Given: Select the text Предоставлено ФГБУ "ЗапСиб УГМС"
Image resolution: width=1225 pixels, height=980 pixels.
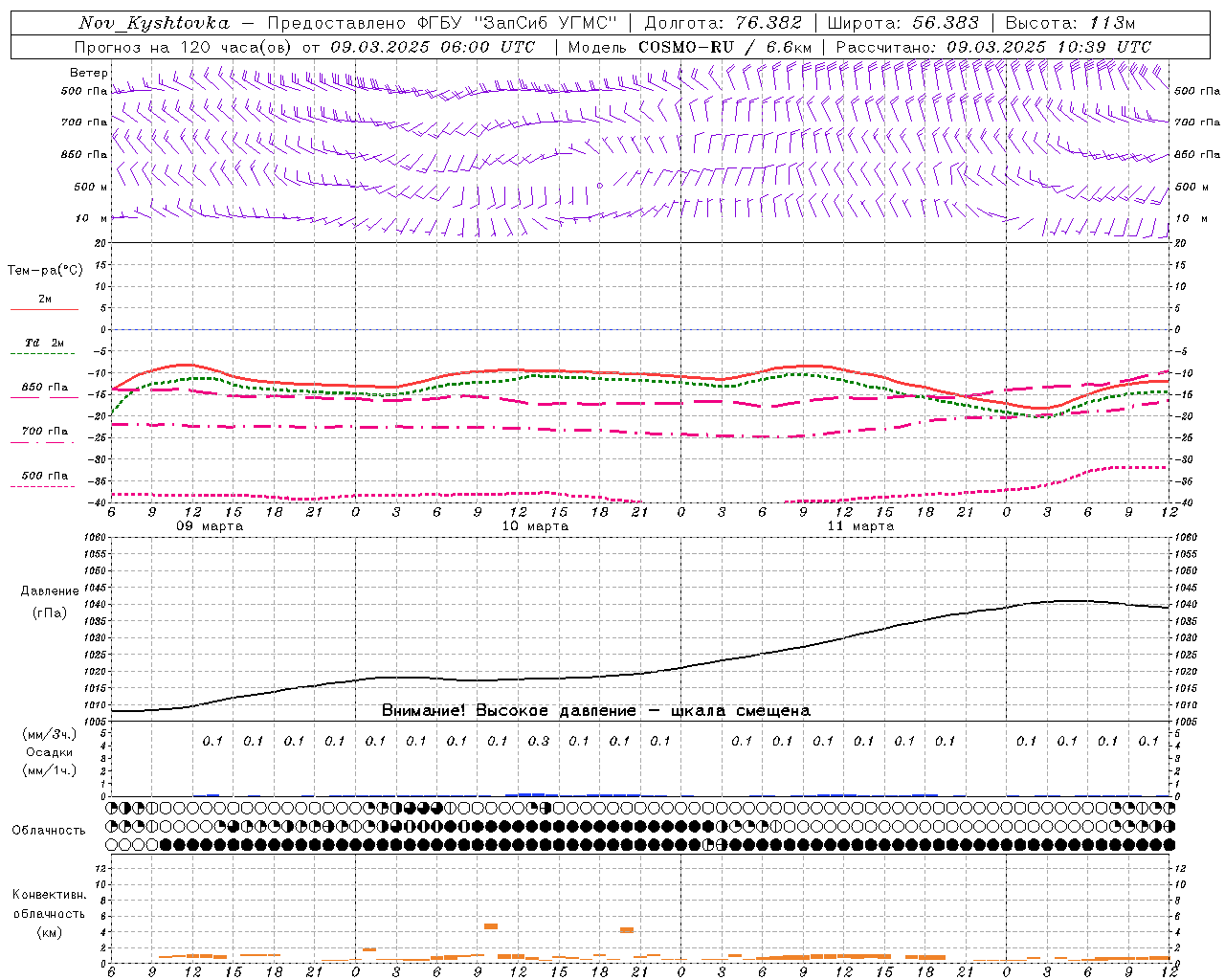Looking at the screenshot, I should click(443, 23).
